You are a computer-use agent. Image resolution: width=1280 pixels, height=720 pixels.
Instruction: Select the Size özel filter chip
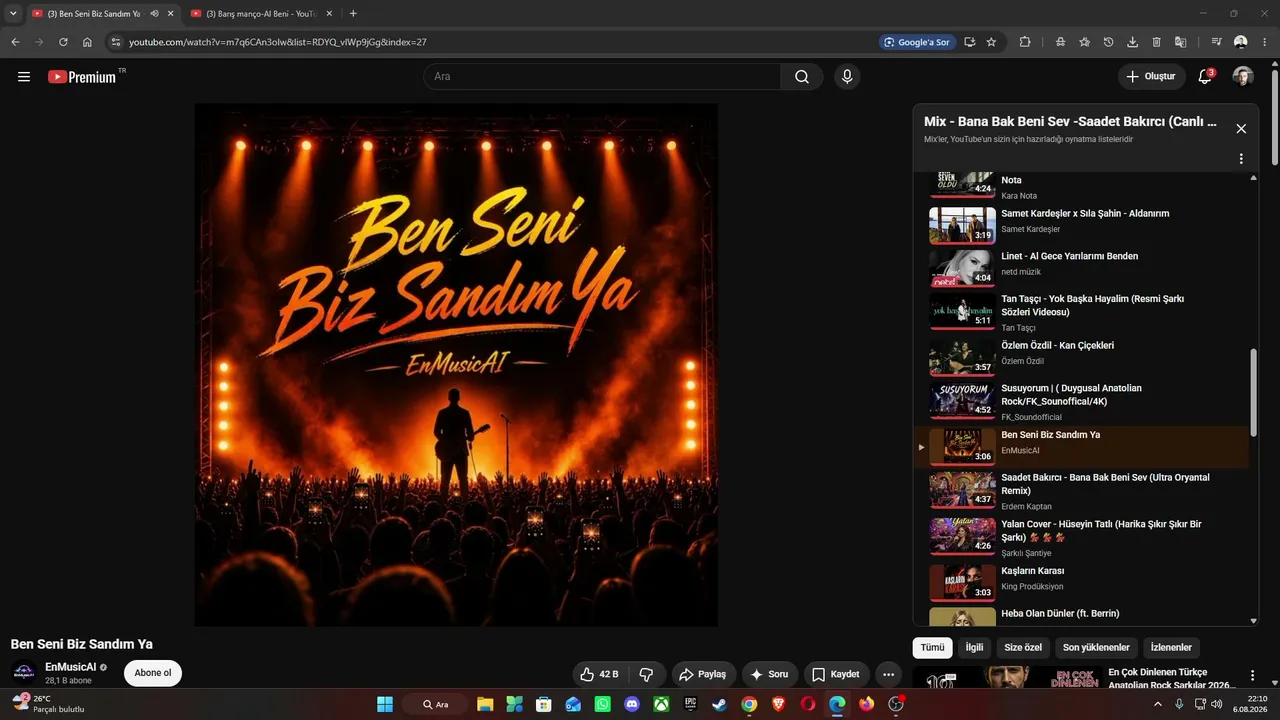tap(1023, 648)
